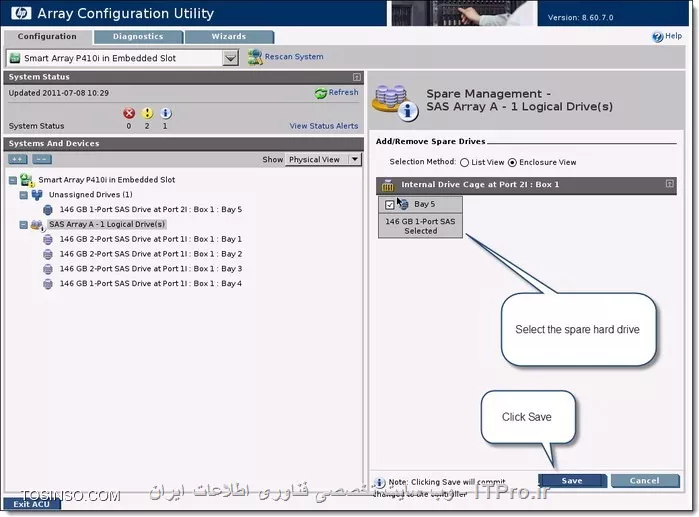
Task: Click the Smart Array controller icon in combo box
Action: click(x=15, y=58)
